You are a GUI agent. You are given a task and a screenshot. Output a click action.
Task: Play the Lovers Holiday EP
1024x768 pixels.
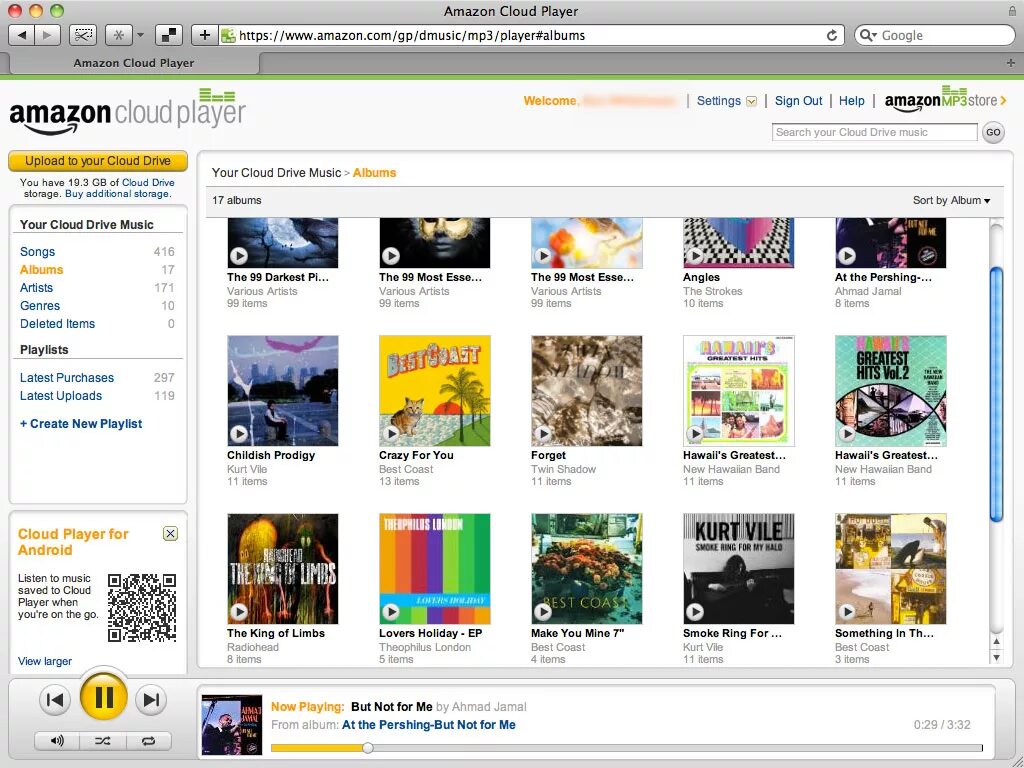[x=391, y=612]
